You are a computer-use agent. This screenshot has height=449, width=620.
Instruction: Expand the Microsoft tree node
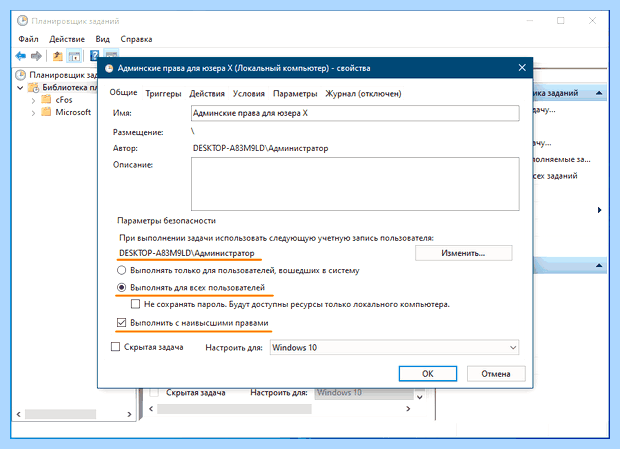[33, 113]
